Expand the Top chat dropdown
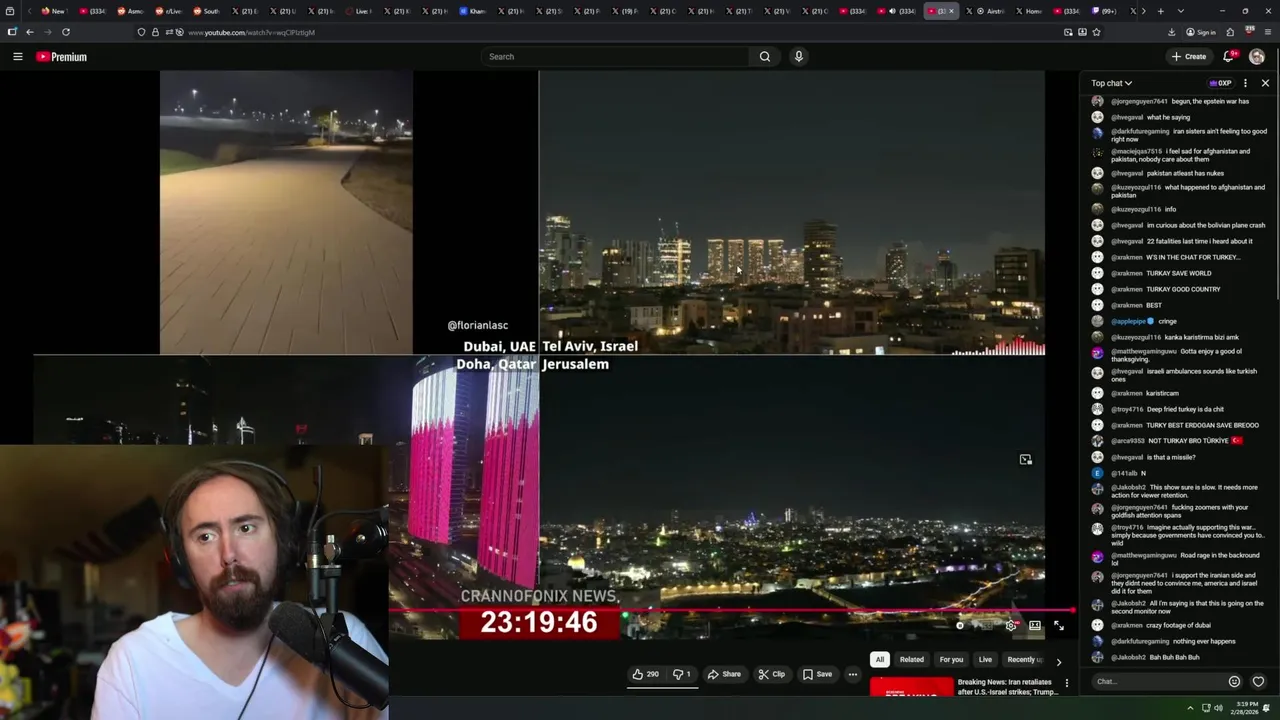Screen dimensions: 1280x720 (1111, 83)
